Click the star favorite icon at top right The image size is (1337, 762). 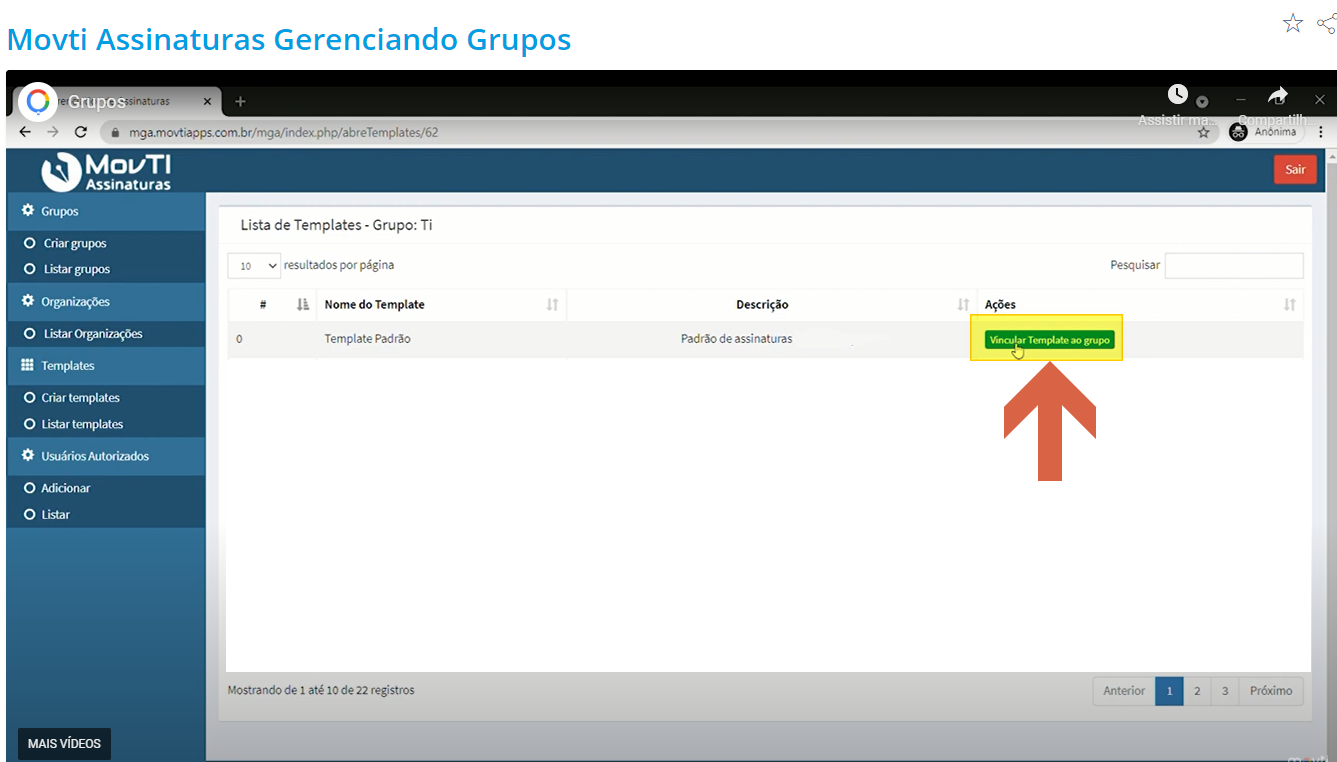click(x=1293, y=23)
